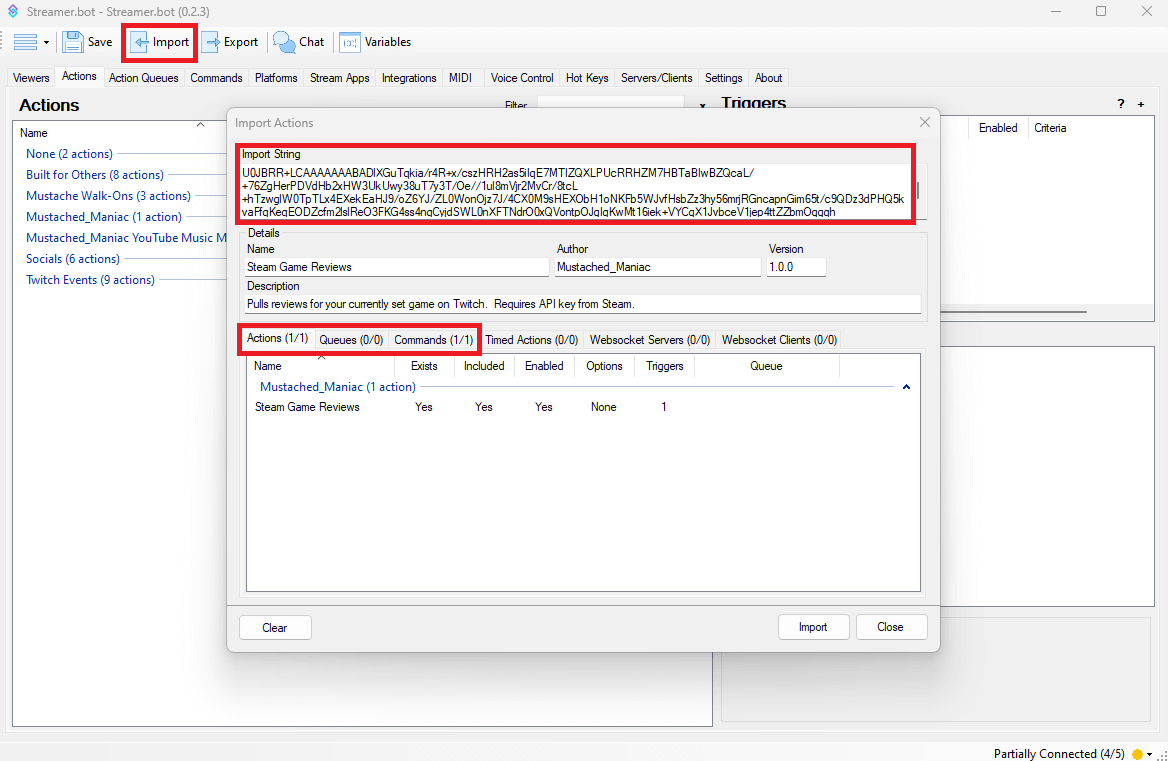Click the Export toolbar icon

pos(212,42)
